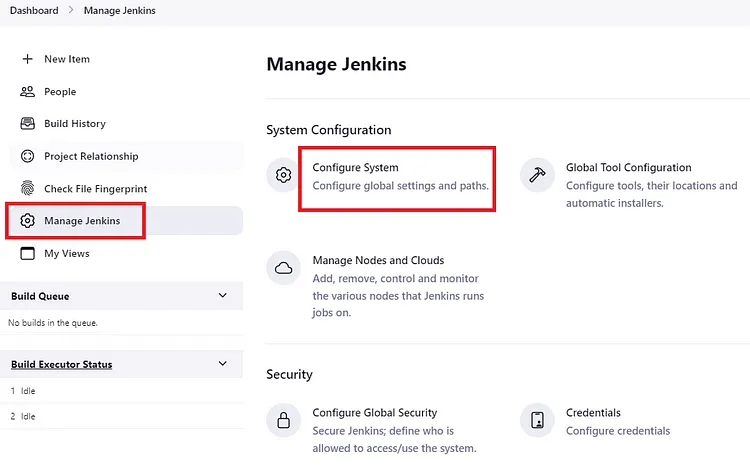Click the System Configuration heading
Screen dimensions: 750x471
click(329, 130)
